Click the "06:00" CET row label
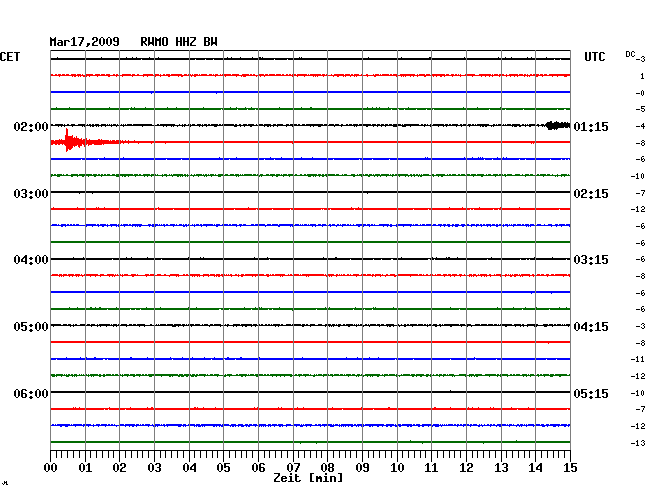This screenshot has height=494, width=650. tap(31, 393)
